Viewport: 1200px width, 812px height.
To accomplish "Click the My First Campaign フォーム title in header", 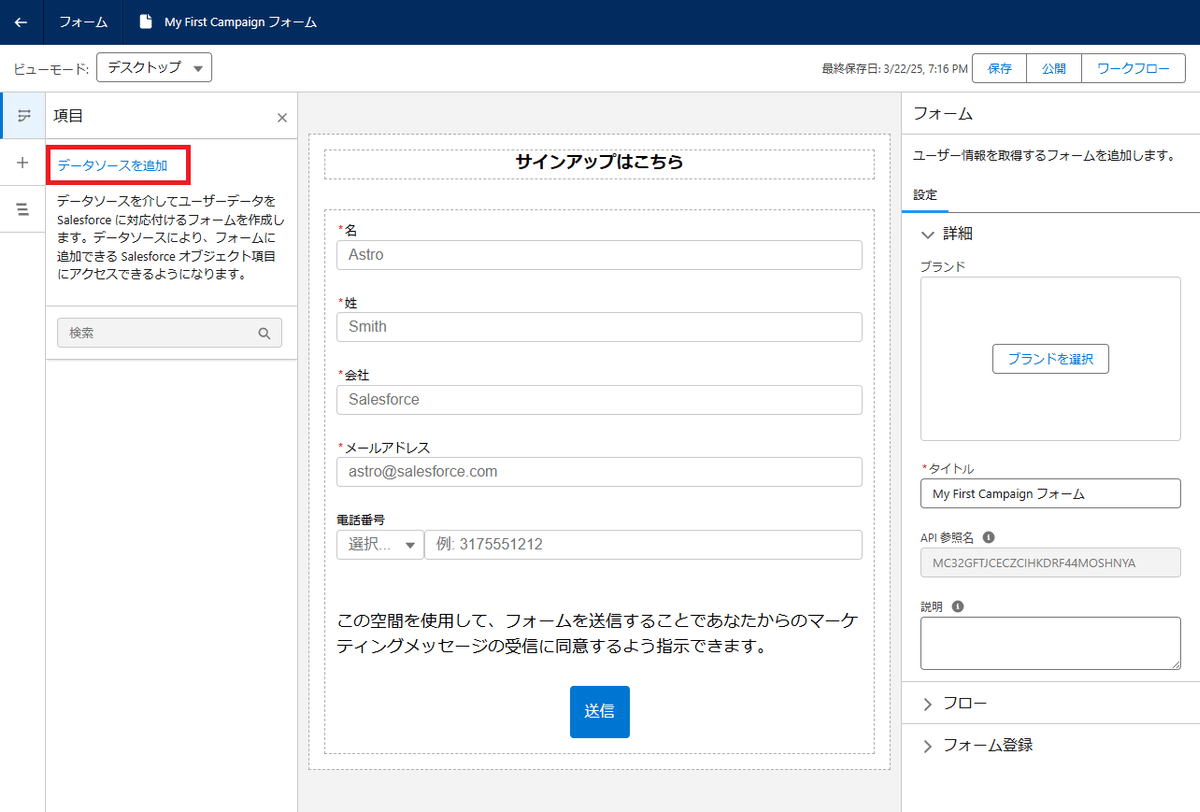I will 241,22.
